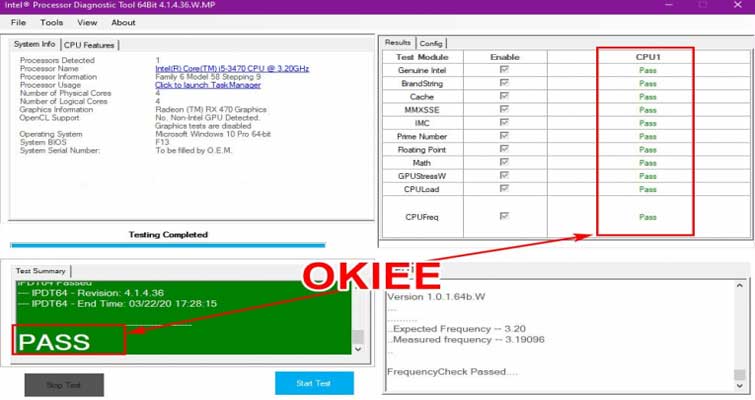The height and width of the screenshot is (400, 755).
Task: Minimize the diagnostic tool window
Action: (x=669, y=5)
